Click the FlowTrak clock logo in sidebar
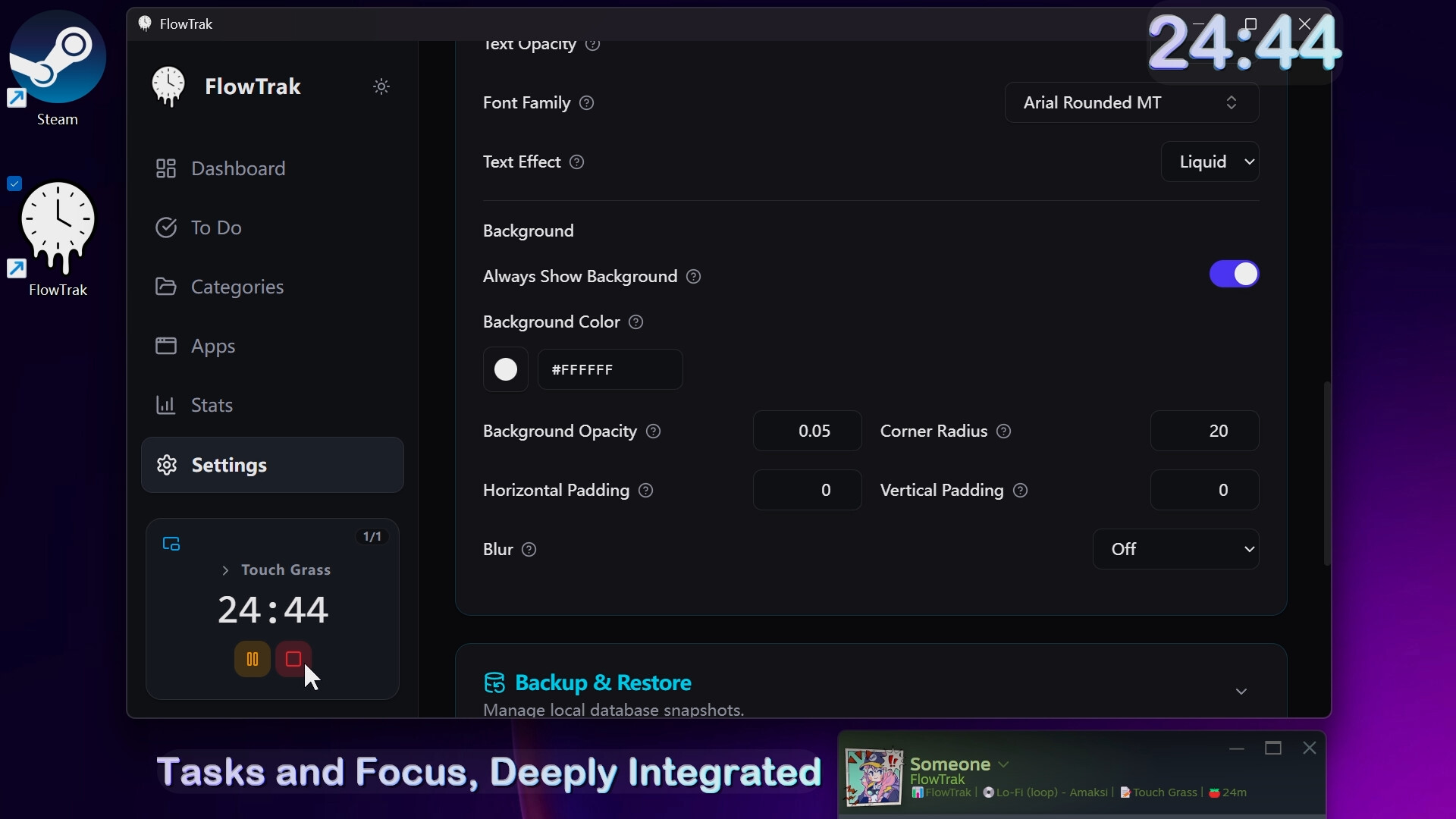This screenshot has height=819, width=1456. pos(168,86)
